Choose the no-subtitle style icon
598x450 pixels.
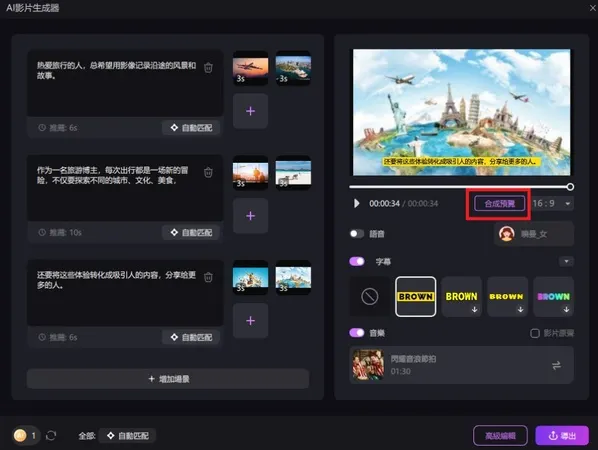point(370,296)
